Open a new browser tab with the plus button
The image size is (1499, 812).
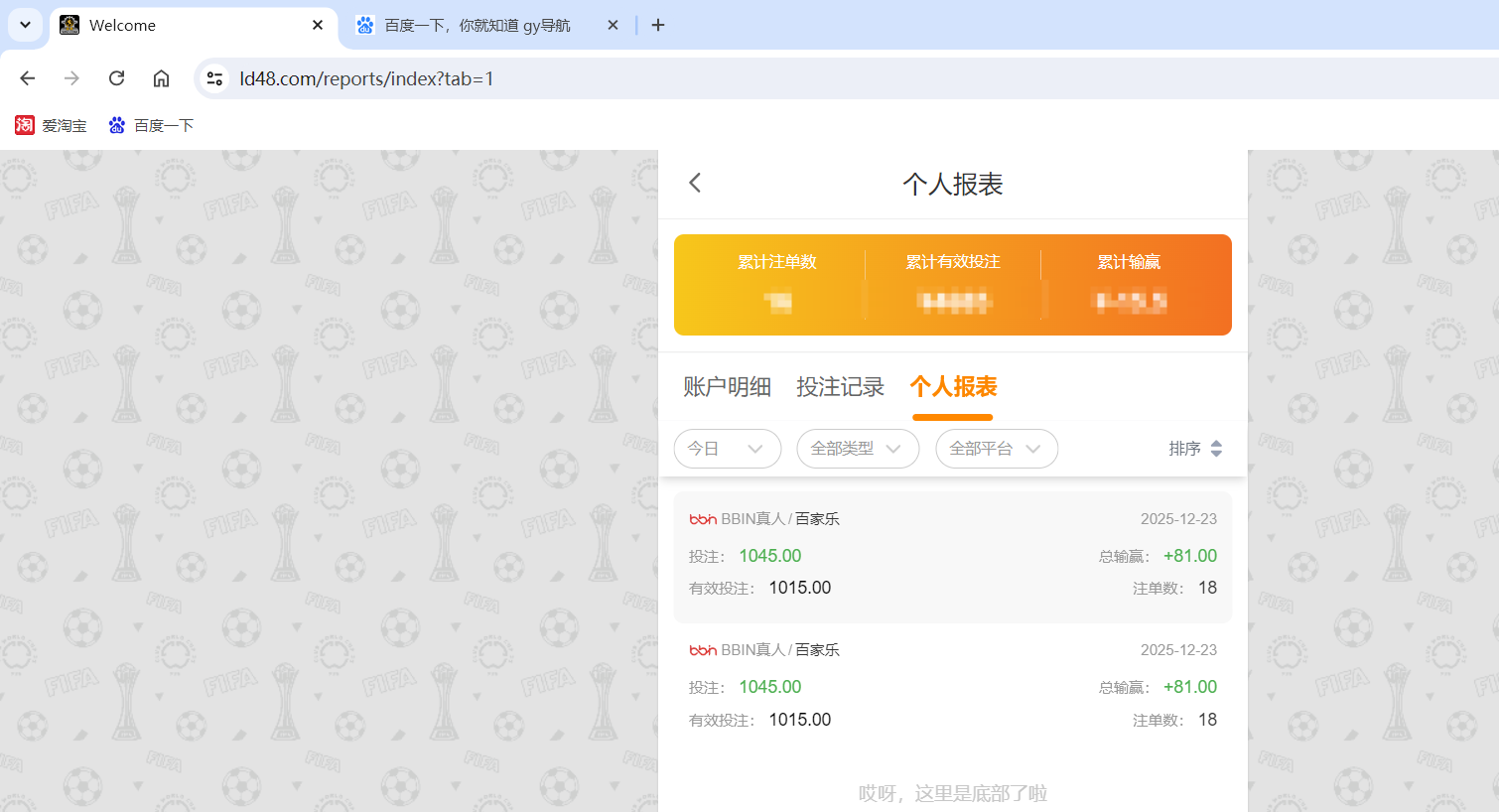pos(657,25)
